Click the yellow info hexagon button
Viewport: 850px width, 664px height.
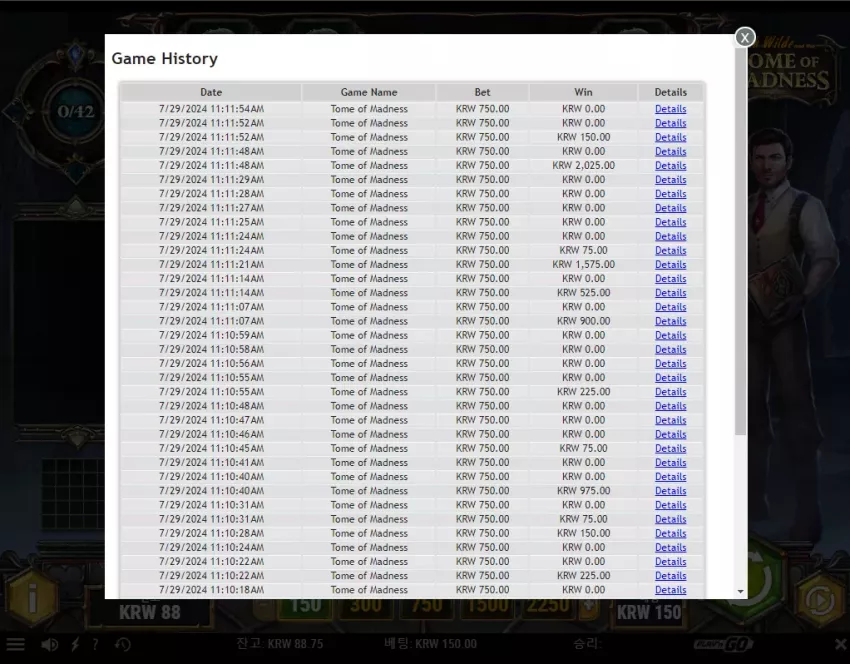pyautogui.click(x=33, y=598)
